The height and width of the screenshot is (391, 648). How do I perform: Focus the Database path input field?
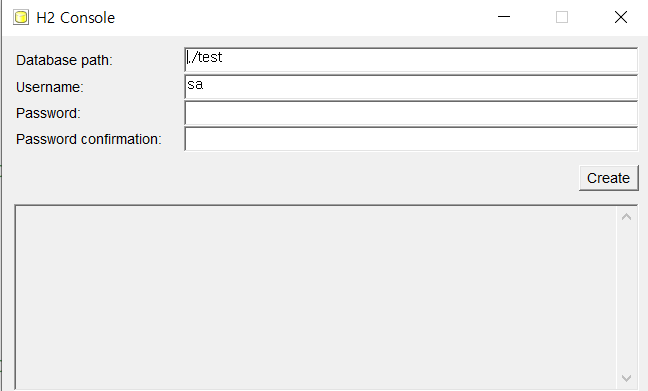tap(411, 60)
